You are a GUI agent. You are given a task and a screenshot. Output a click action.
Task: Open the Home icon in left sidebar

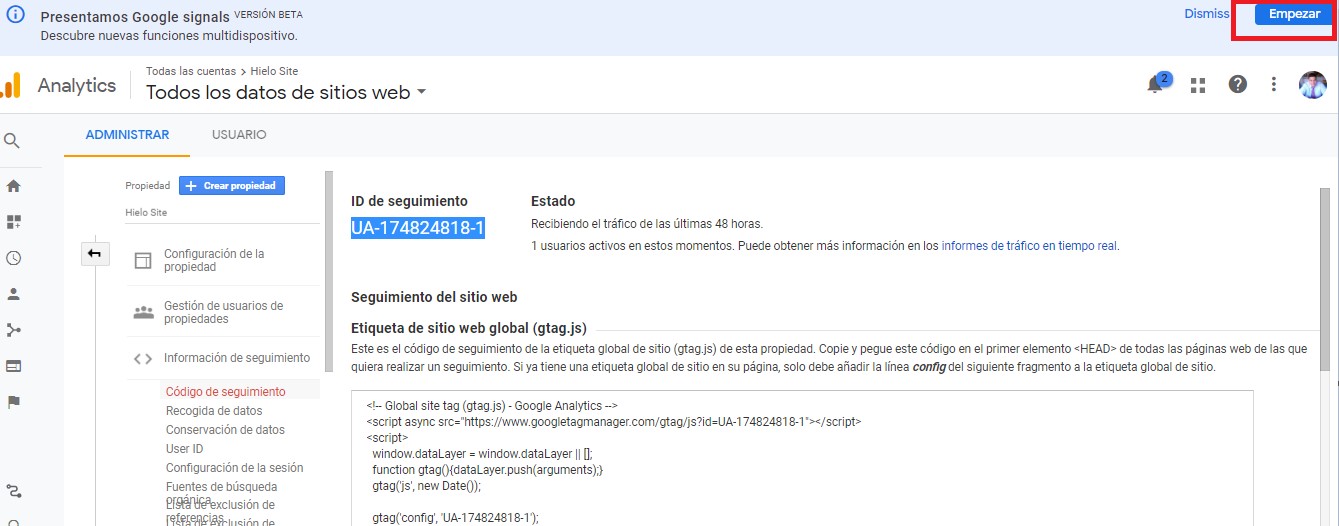14,186
